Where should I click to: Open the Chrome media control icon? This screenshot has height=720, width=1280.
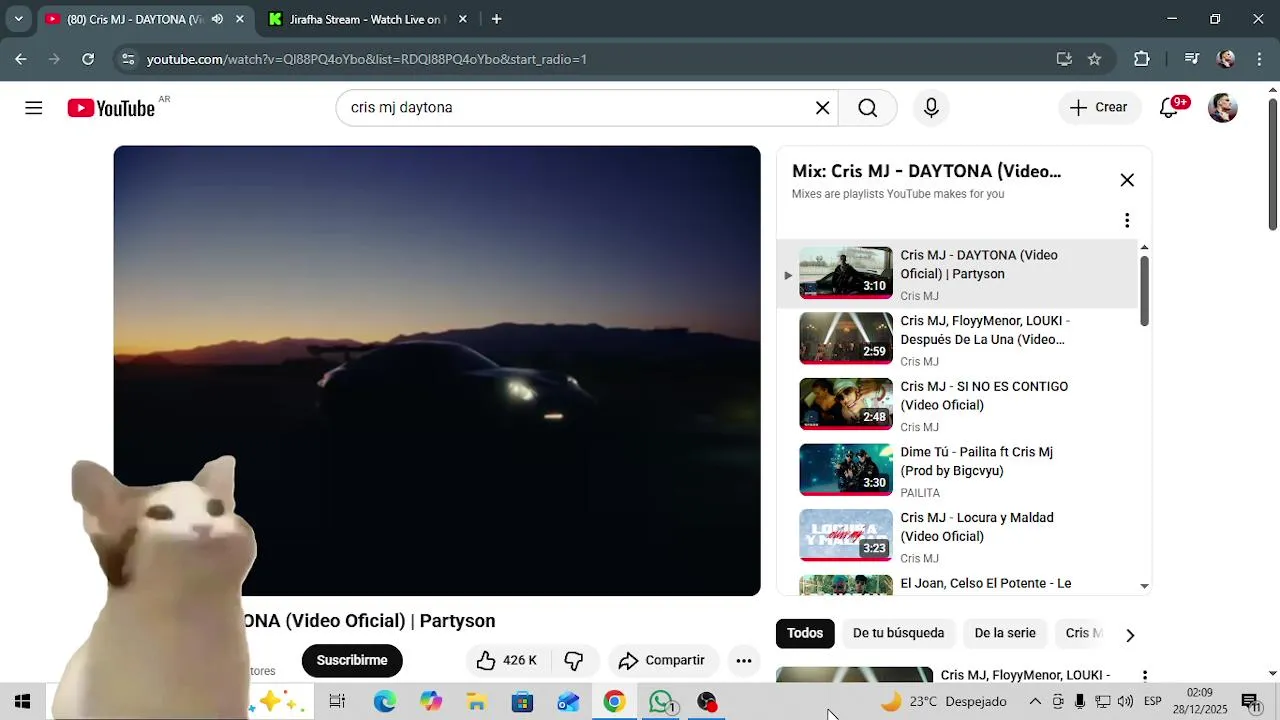click(x=1191, y=59)
